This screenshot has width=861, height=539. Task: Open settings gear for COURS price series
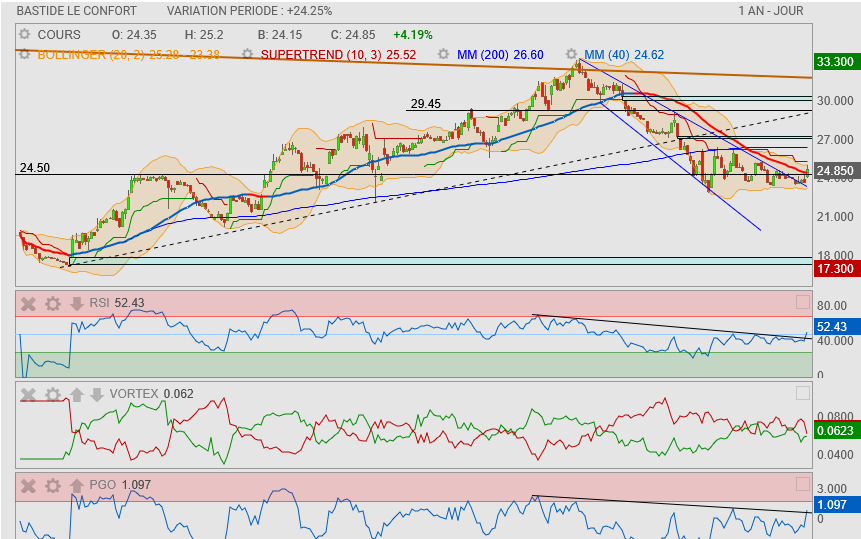tap(25, 34)
